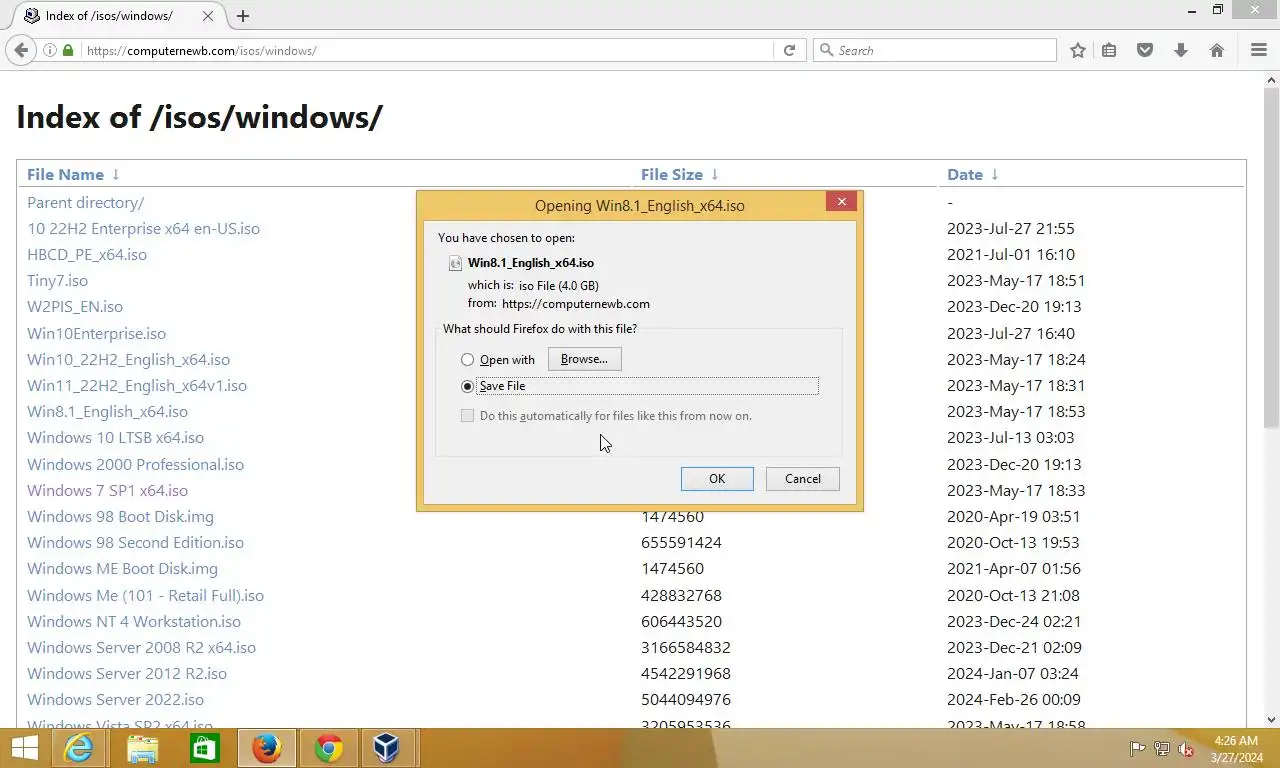Open File Explorer from taskbar
The width and height of the screenshot is (1280, 768).
coord(142,748)
